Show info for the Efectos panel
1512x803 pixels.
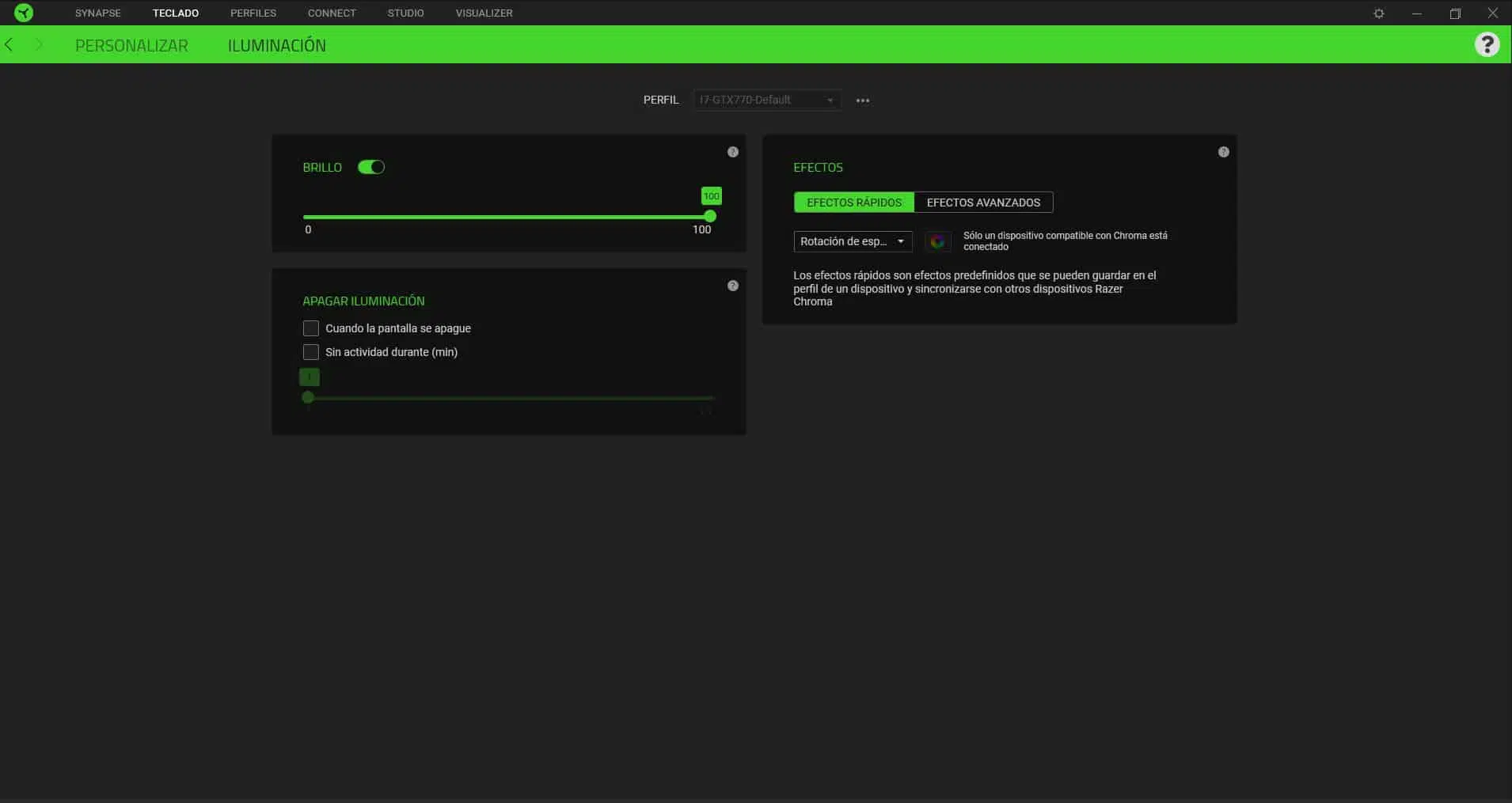[1224, 152]
